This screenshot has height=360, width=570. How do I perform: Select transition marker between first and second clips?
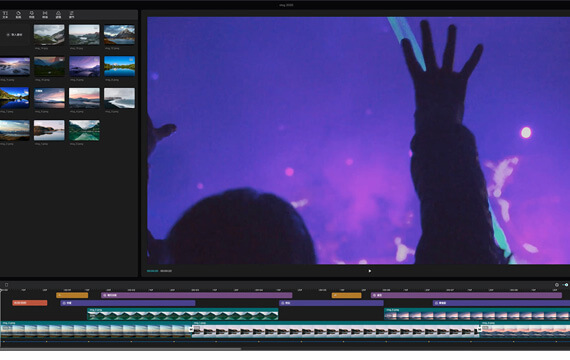191,329
